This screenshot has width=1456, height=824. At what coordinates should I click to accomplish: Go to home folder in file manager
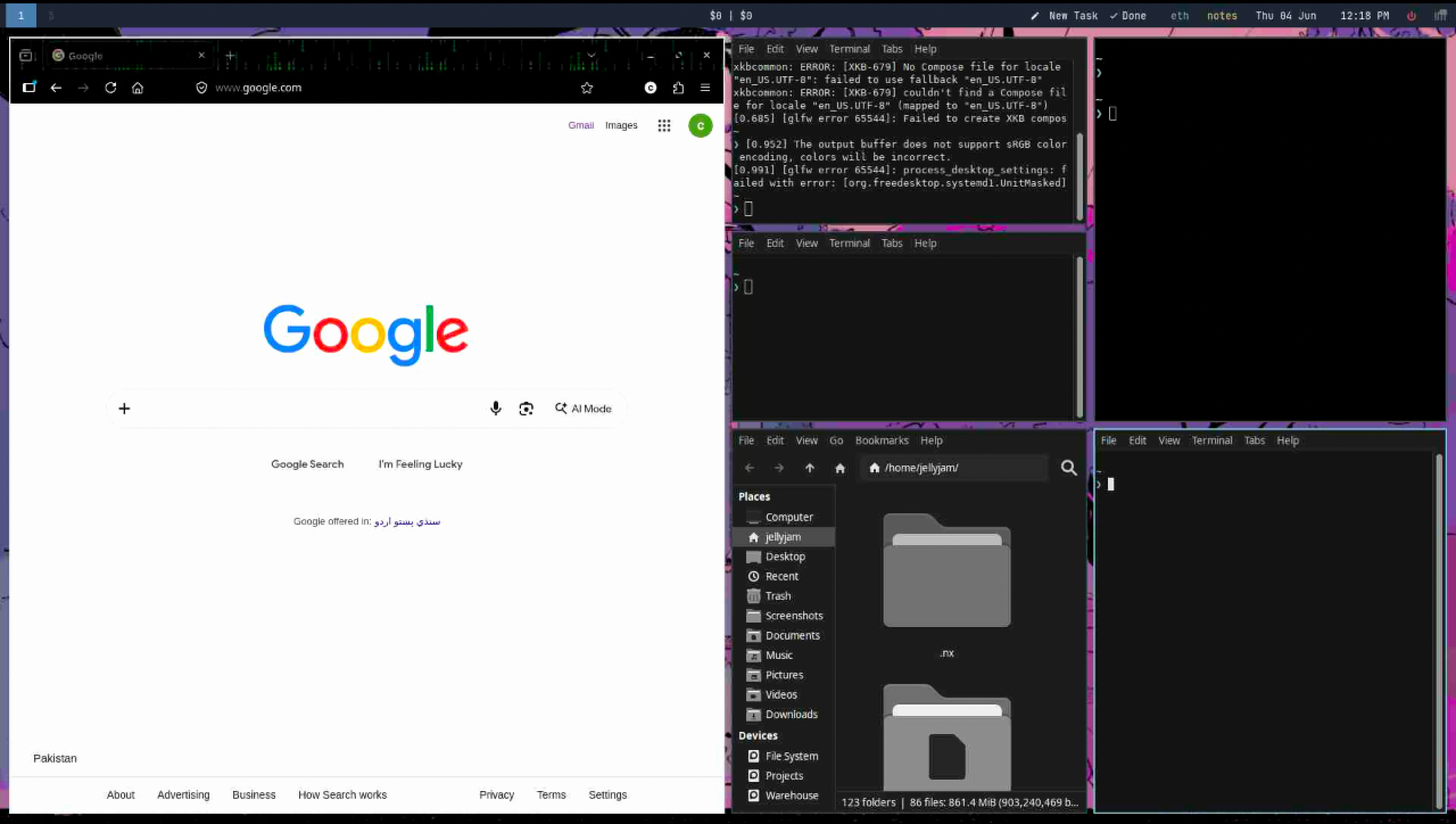[x=840, y=468]
